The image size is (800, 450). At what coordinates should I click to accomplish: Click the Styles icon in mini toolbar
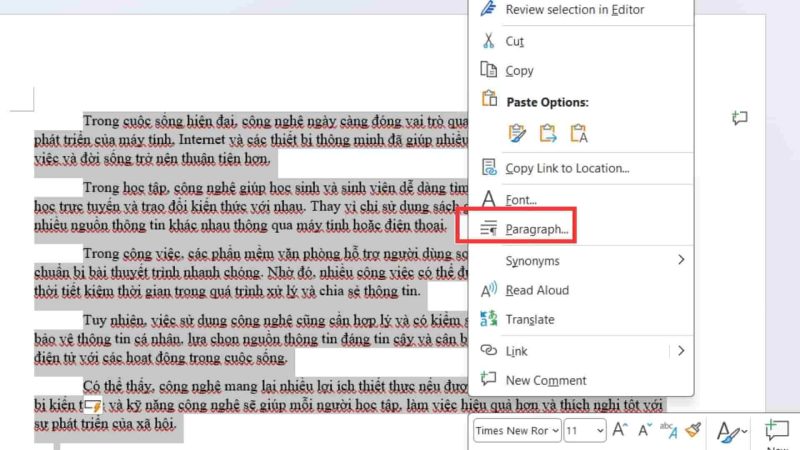pos(728,433)
